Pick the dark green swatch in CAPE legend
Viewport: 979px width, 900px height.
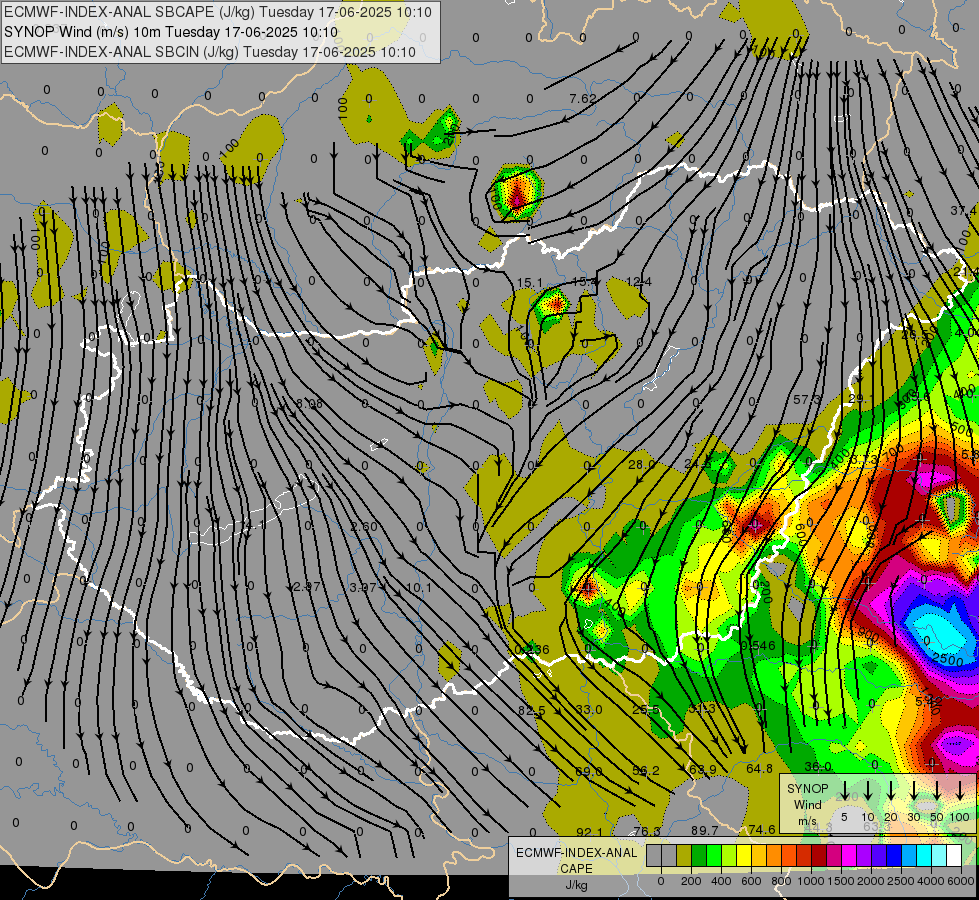click(x=699, y=856)
